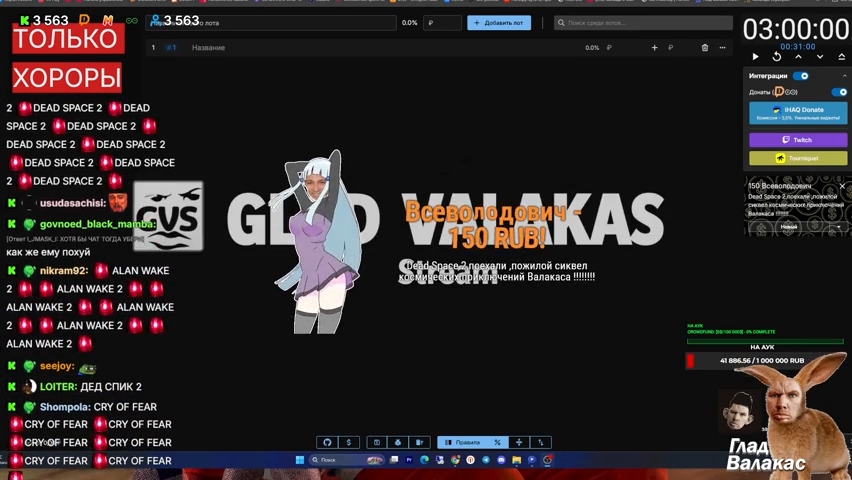This screenshot has height=480, width=852.
Task: Start the auction timer with the play button
Action: point(755,57)
